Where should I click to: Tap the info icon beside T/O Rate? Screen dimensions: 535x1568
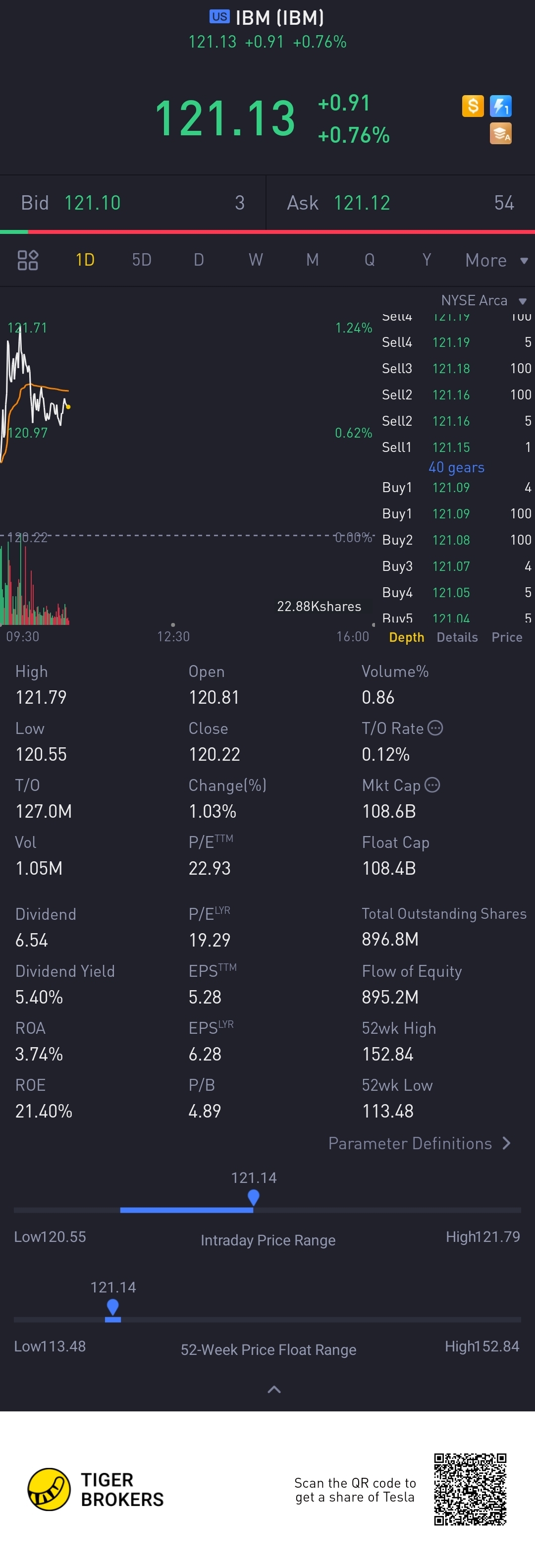pyautogui.click(x=435, y=728)
